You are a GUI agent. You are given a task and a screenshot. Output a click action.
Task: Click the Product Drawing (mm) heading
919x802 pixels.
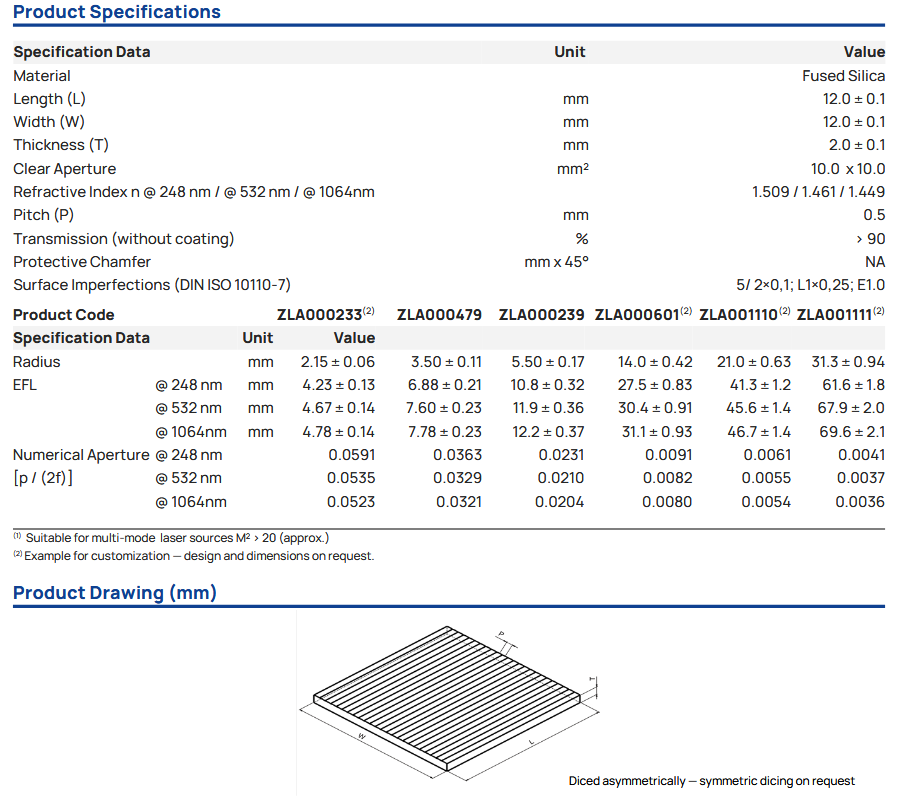click(115, 593)
